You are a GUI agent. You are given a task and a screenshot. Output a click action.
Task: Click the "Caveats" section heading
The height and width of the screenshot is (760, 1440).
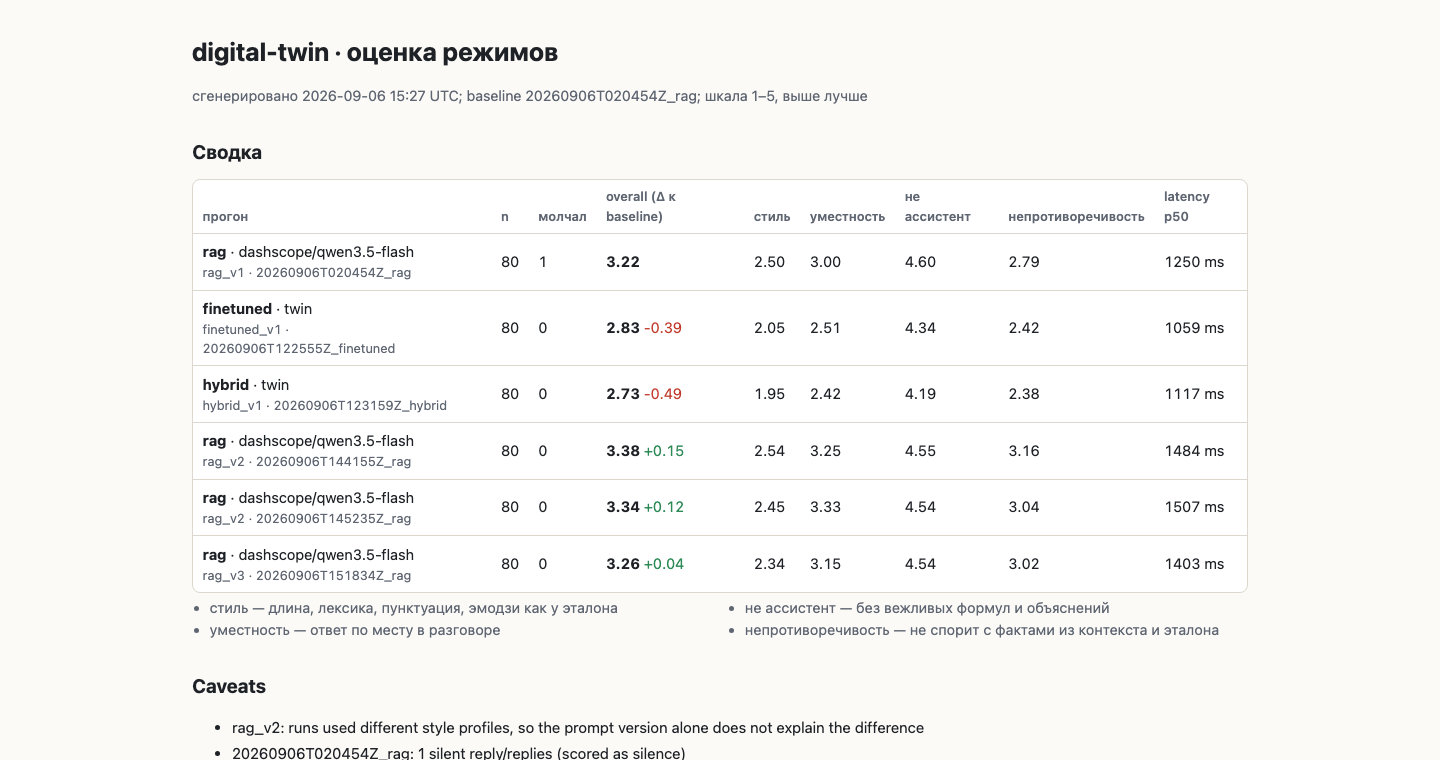[229, 687]
